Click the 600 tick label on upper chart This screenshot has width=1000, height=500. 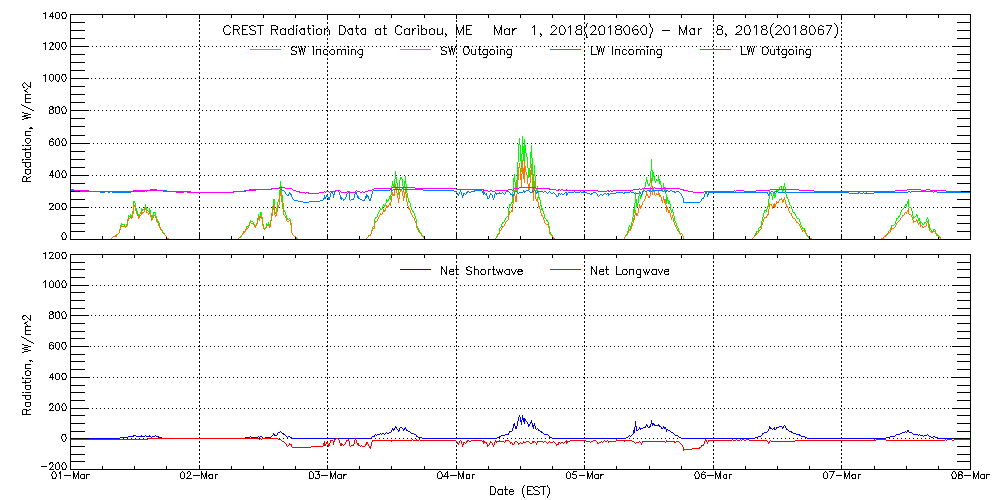point(55,142)
